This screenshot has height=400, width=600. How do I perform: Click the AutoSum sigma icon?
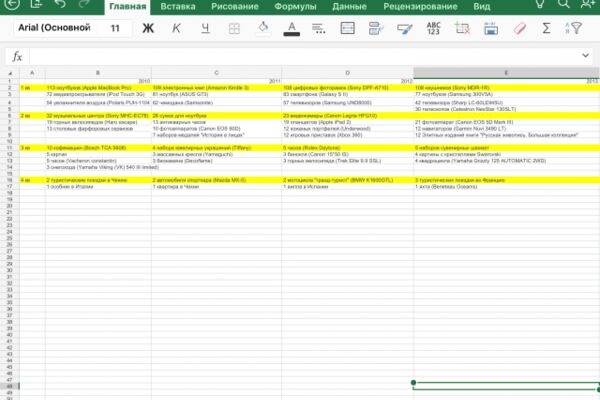[x=546, y=28]
